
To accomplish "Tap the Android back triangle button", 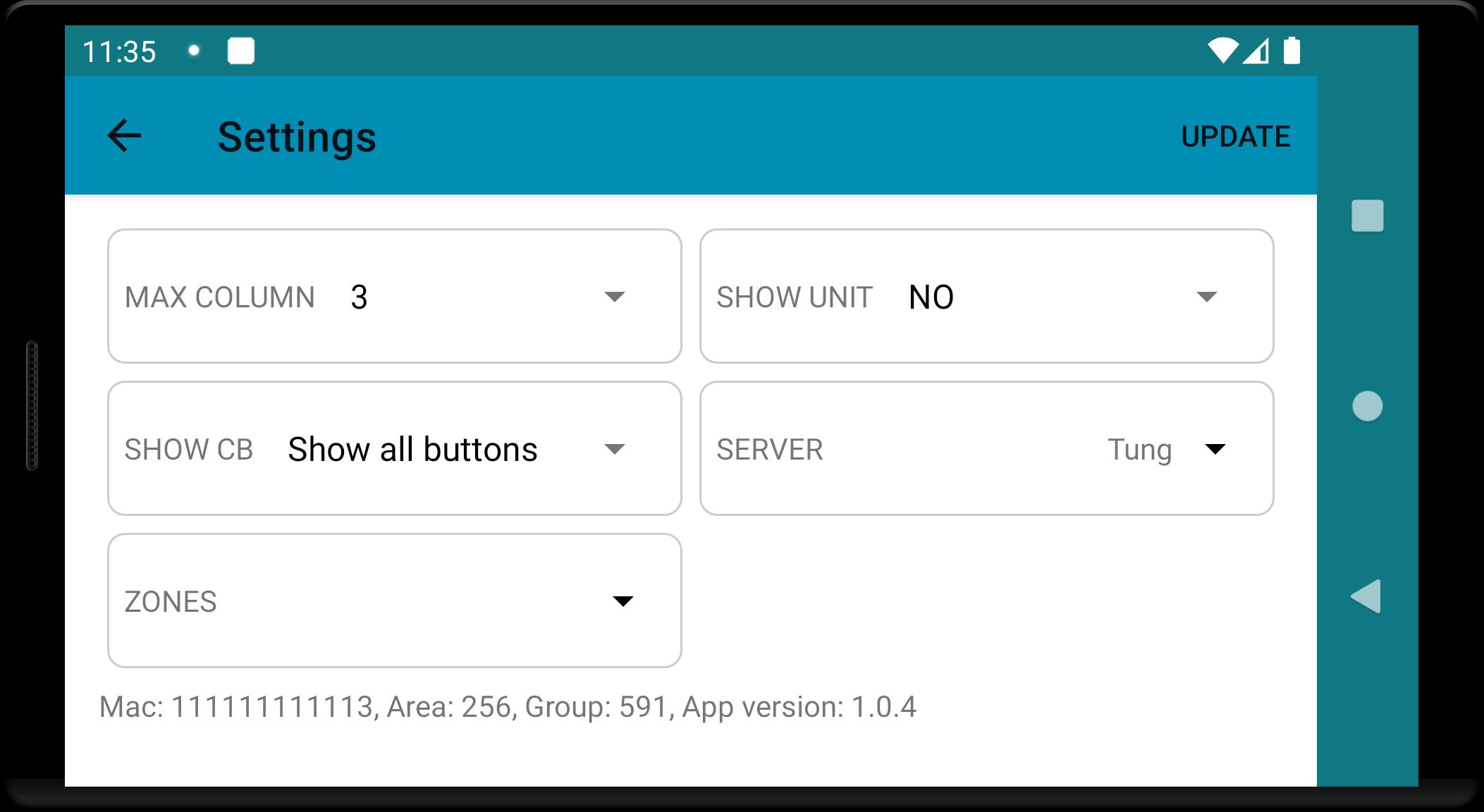I will 1366,597.
